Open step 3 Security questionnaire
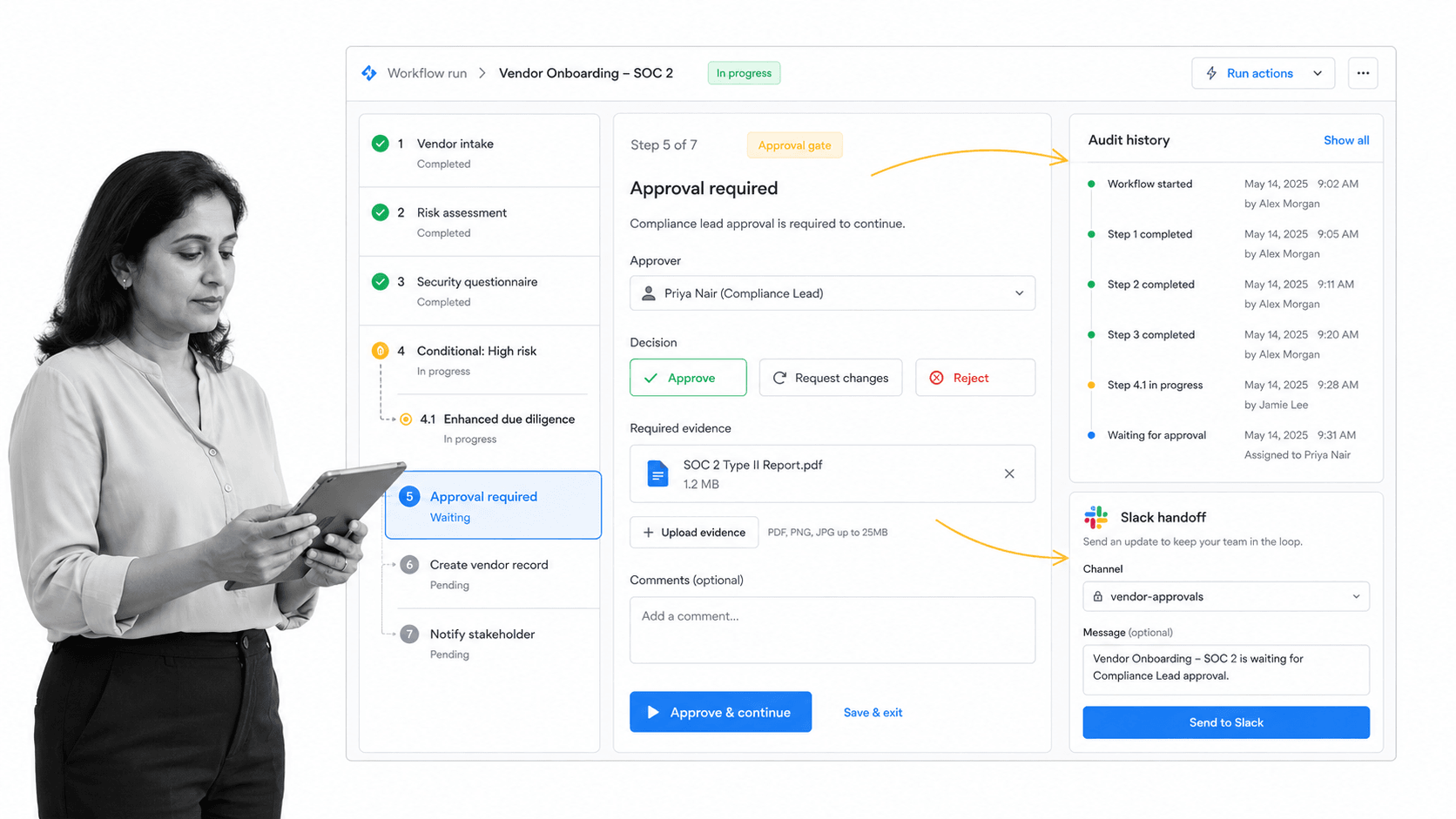The height and width of the screenshot is (819, 1456). tap(480, 291)
